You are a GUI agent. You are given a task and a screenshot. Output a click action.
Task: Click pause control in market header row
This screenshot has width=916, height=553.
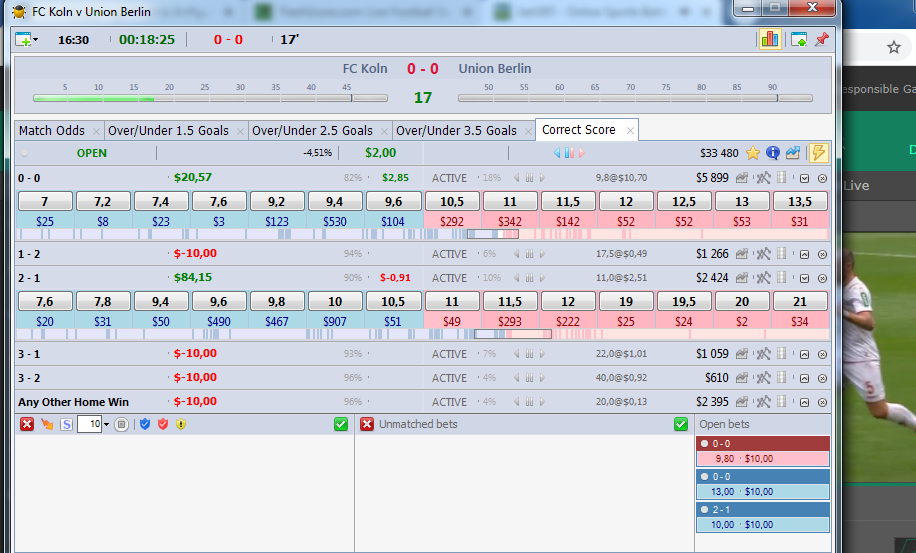[569, 153]
